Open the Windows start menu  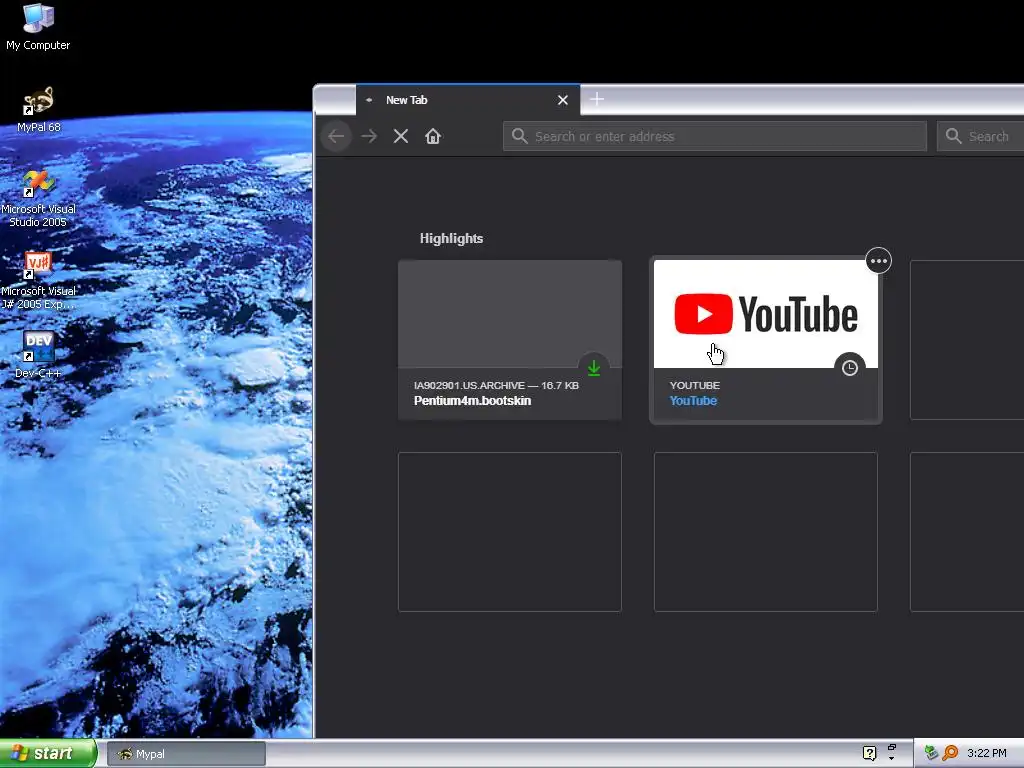(48, 754)
